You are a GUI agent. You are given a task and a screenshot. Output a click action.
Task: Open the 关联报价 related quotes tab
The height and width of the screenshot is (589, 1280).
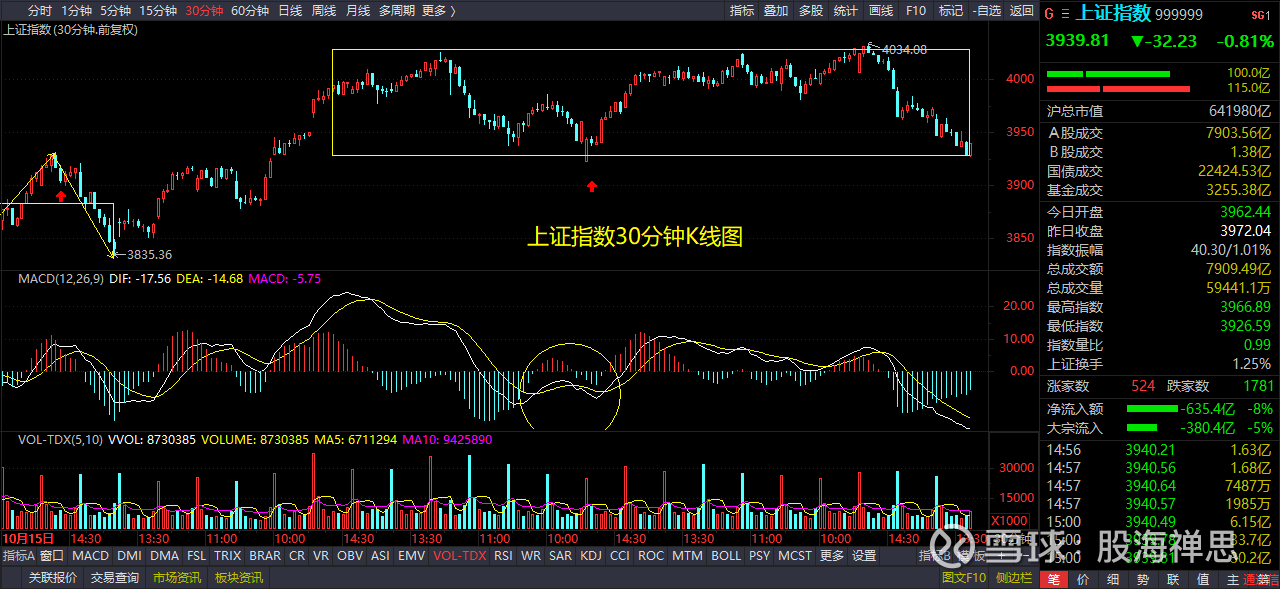click(53, 578)
